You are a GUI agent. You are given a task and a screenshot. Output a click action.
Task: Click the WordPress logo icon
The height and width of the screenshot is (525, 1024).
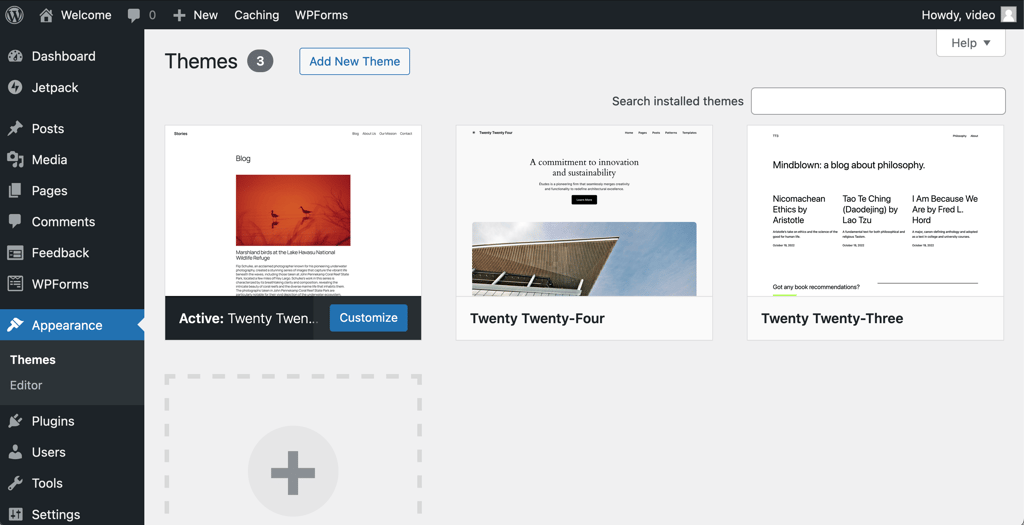[x=14, y=14]
